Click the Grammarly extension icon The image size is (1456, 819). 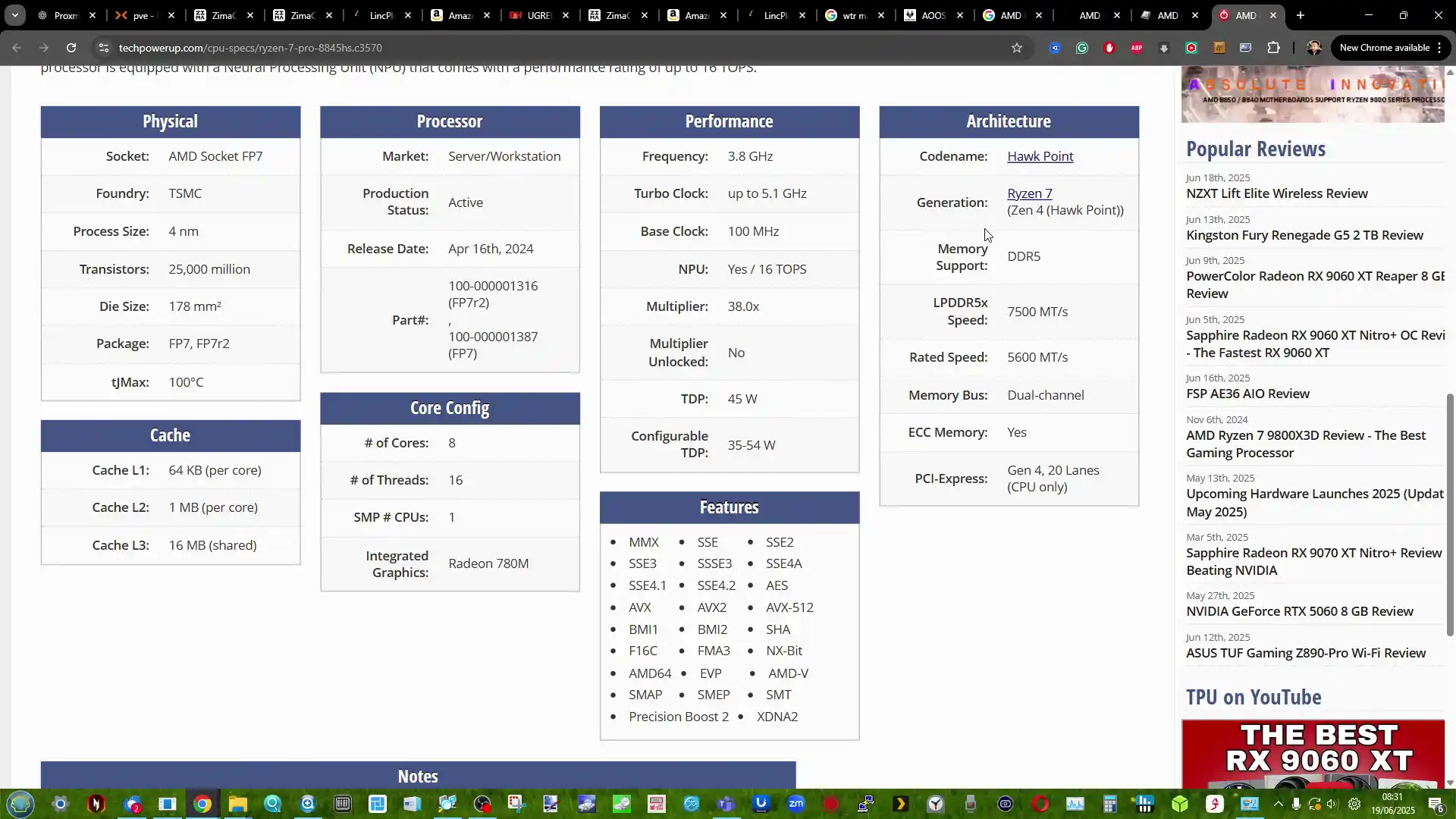click(1082, 48)
